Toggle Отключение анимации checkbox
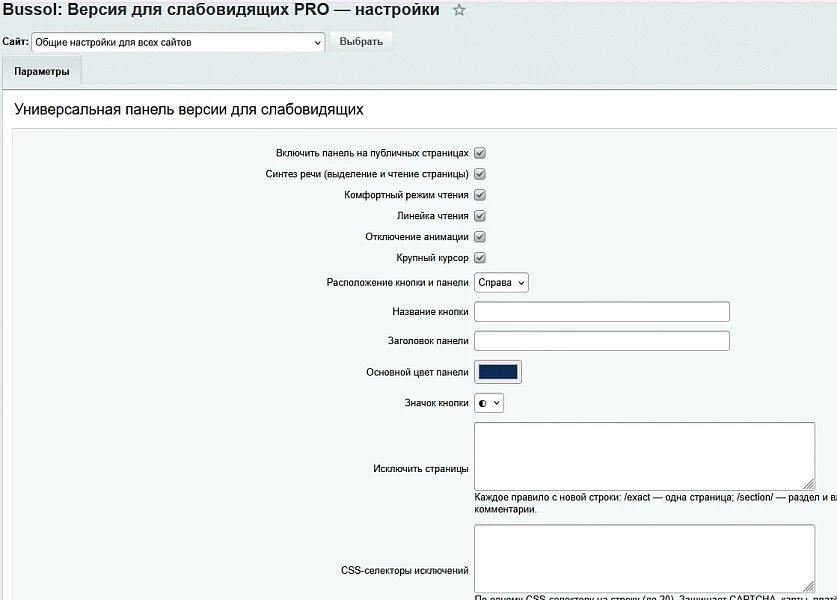Image resolution: width=837 pixels, height=600 pixels. [x=480, y=236]
